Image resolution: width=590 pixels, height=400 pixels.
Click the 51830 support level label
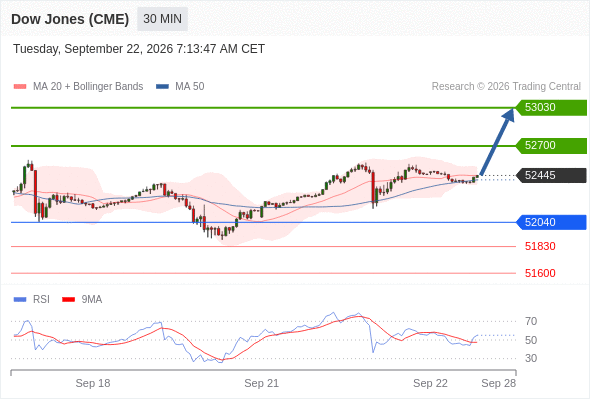point(540,246)
